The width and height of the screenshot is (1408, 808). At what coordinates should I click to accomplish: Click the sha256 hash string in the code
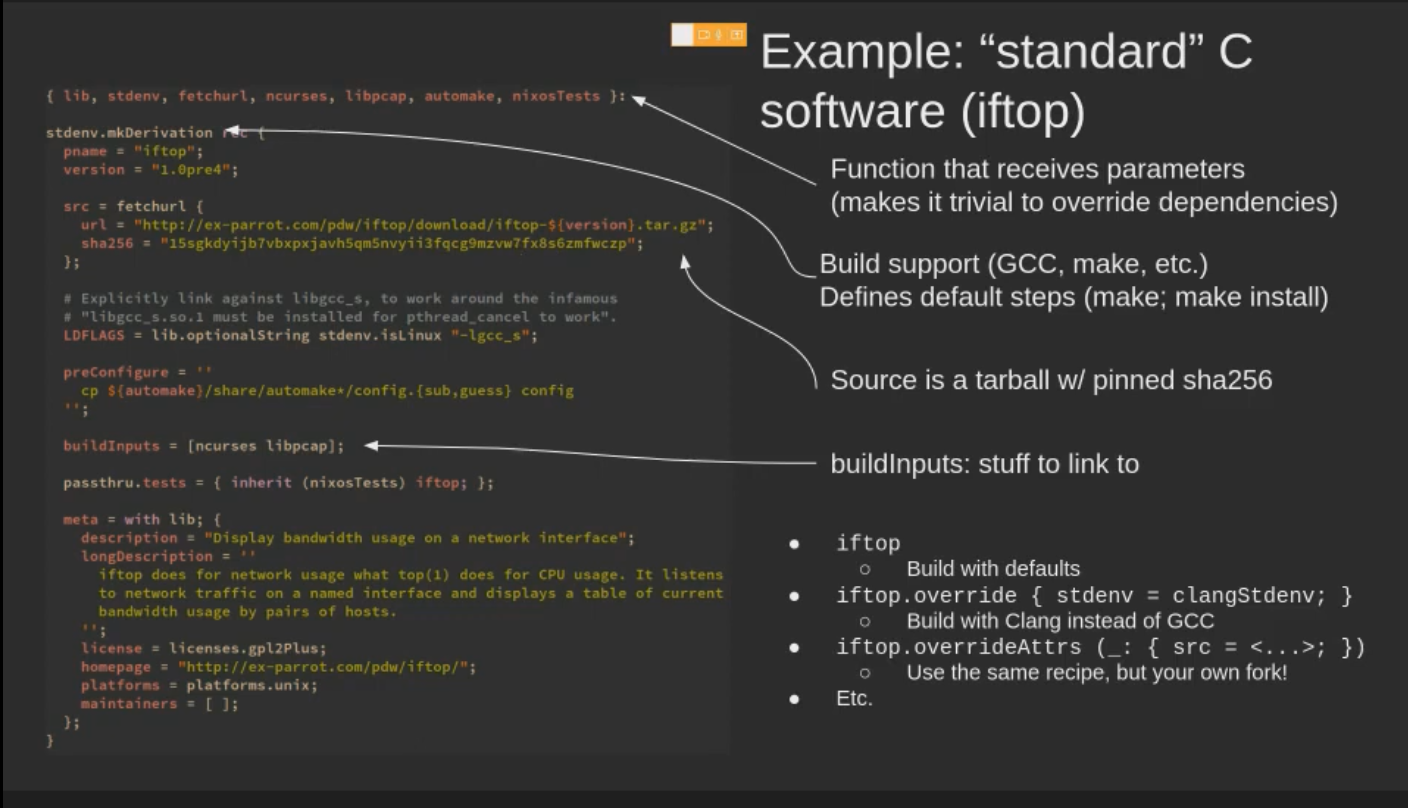400,244
